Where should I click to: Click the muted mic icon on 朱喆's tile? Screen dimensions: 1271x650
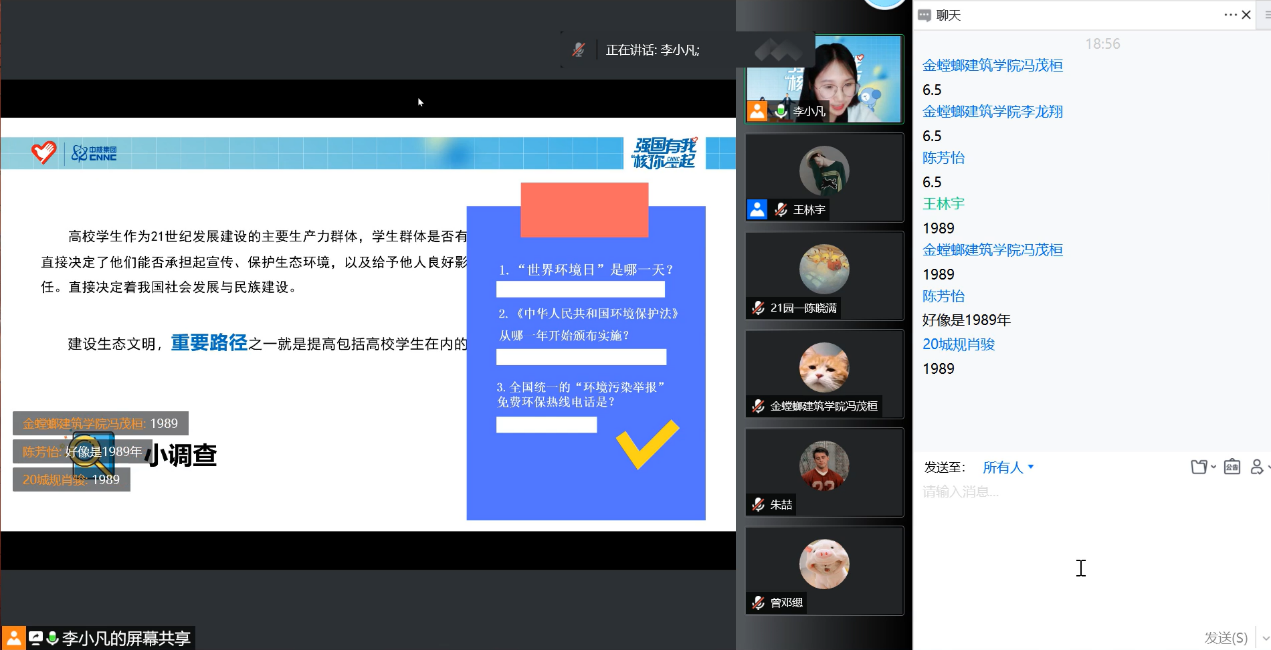[x=759, y=505]
